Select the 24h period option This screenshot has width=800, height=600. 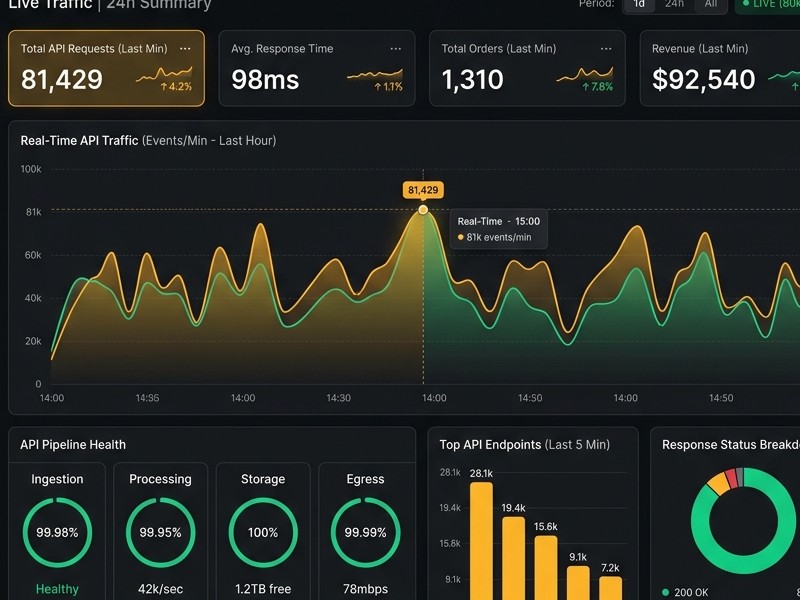(x=674, y=5)
